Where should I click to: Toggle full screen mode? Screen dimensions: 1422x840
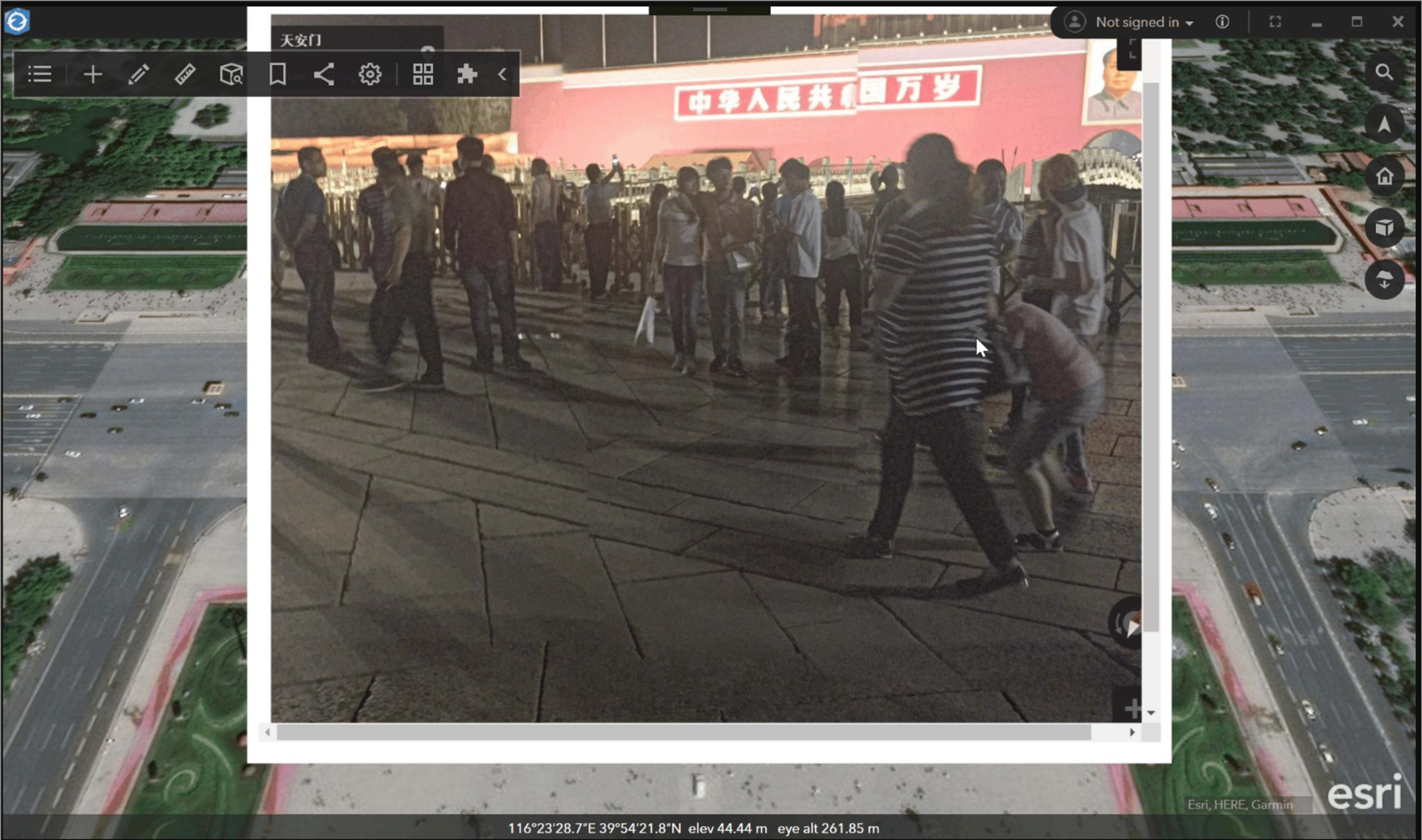coord(1274,22)
